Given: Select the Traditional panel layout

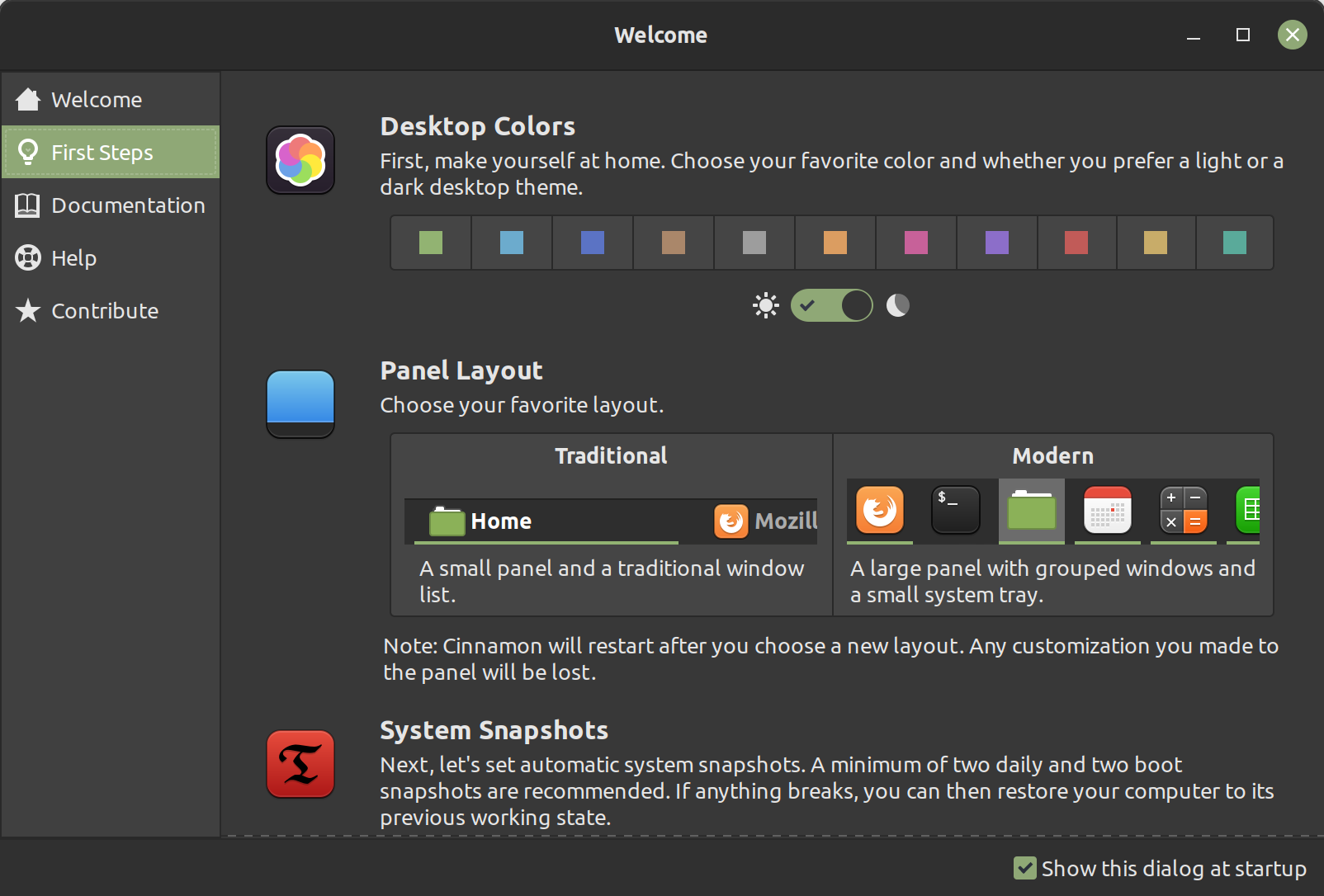Looking at the screenshot, I should [611, 524].
